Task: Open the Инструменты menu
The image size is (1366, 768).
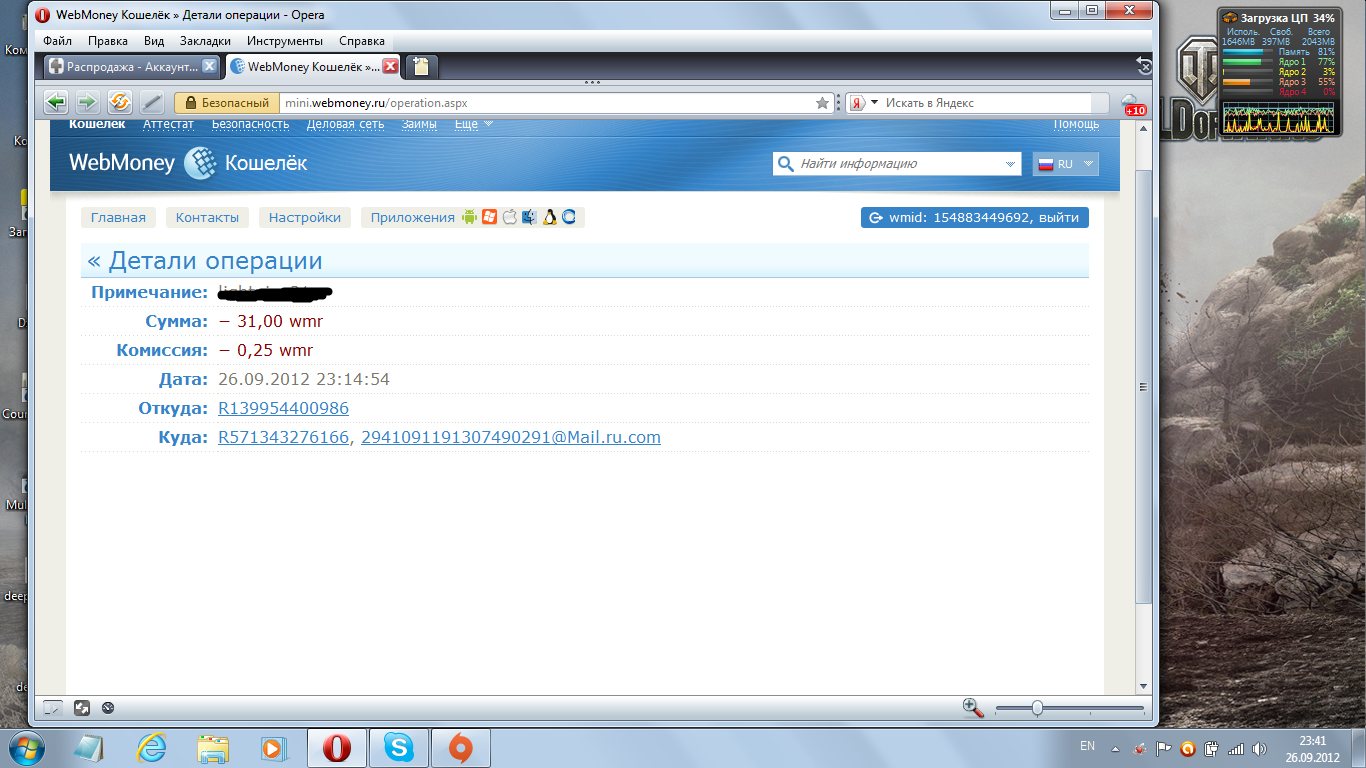Action: 285,41
